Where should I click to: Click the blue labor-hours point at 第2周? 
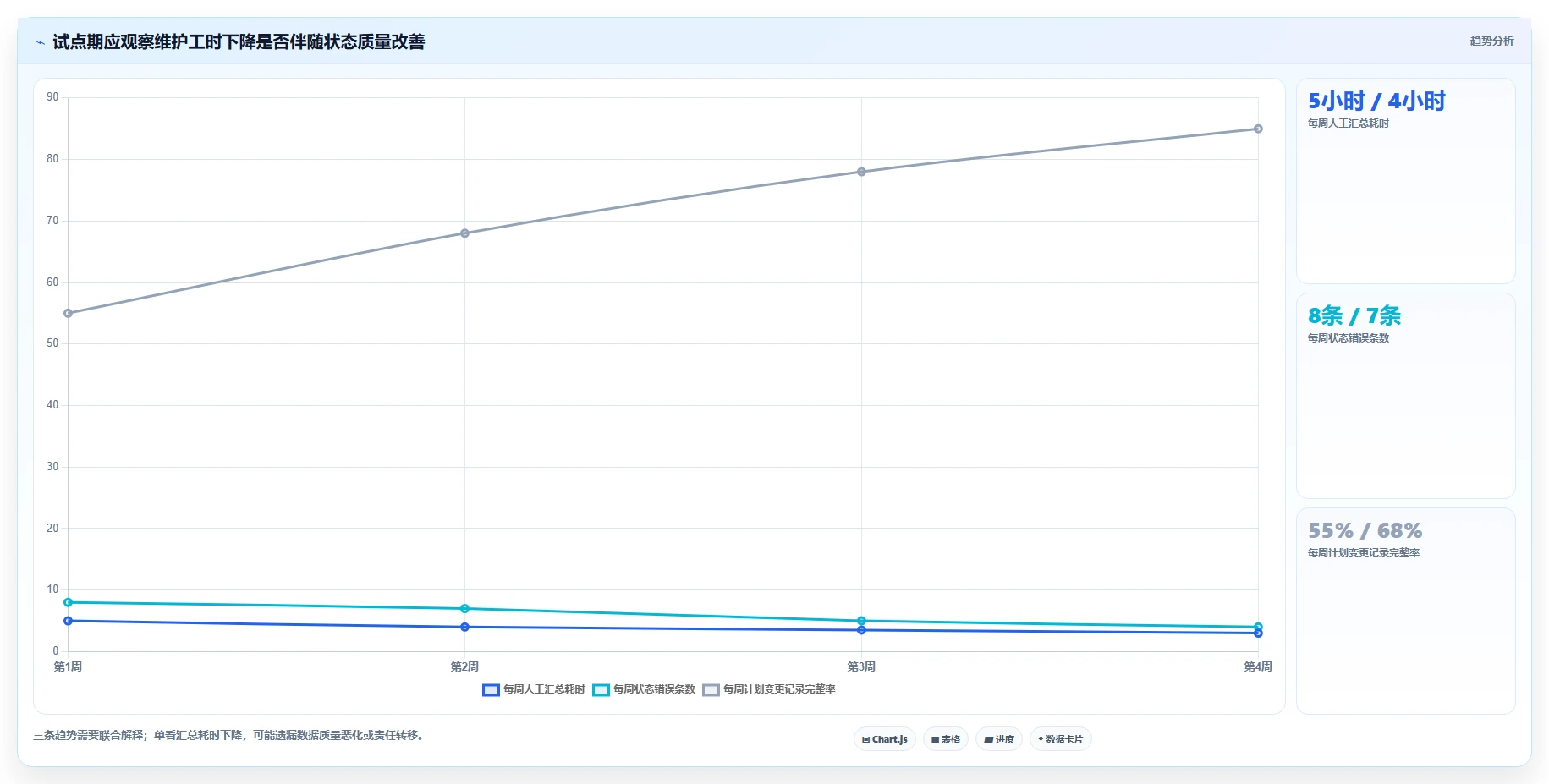(464, 627)
